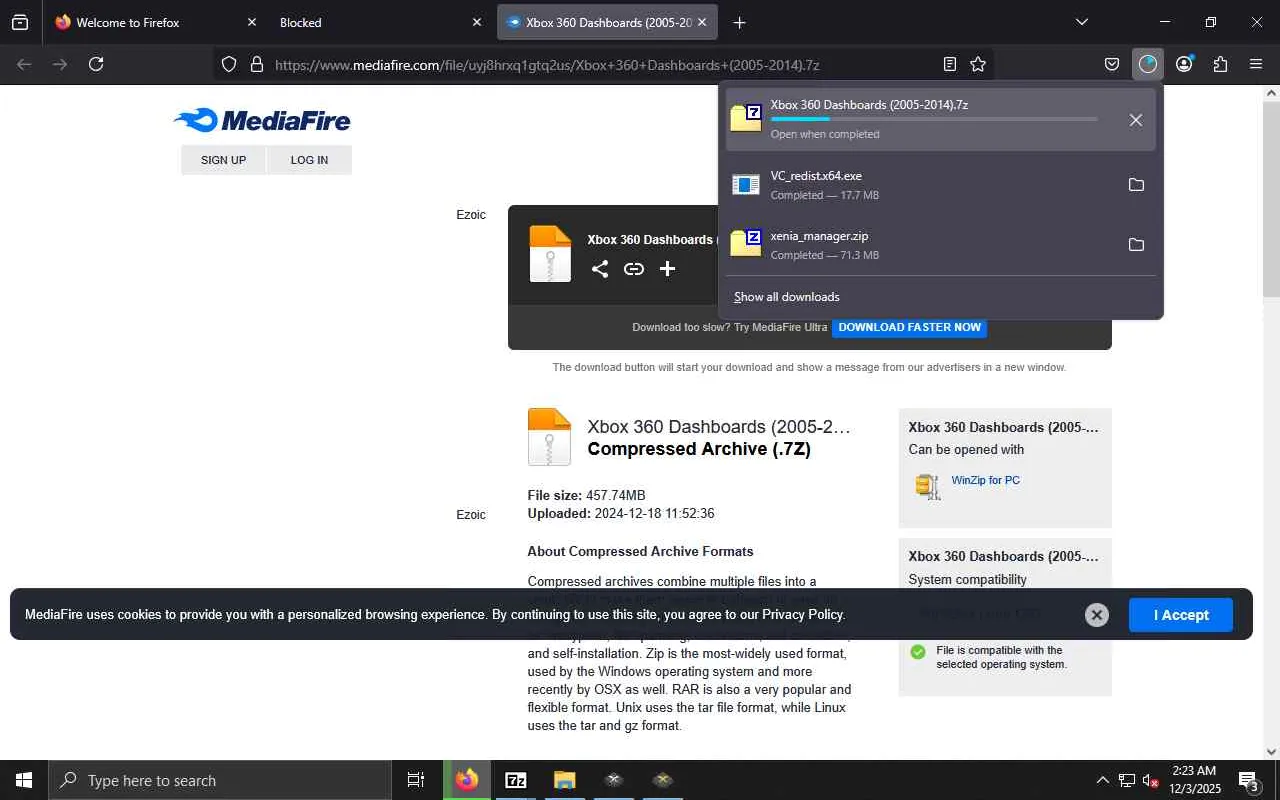
Task: Click the taskbar clock showing 2:23 AM
Action: [1193, 780]
